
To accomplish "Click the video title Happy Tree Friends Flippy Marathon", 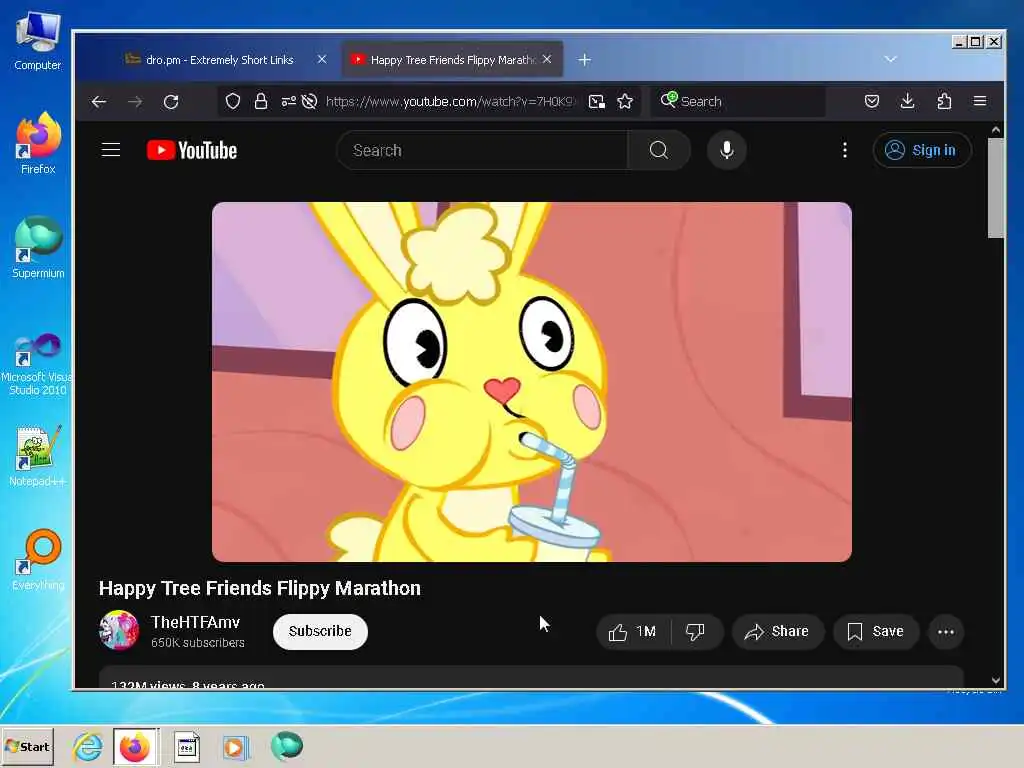I will [260, 588].
